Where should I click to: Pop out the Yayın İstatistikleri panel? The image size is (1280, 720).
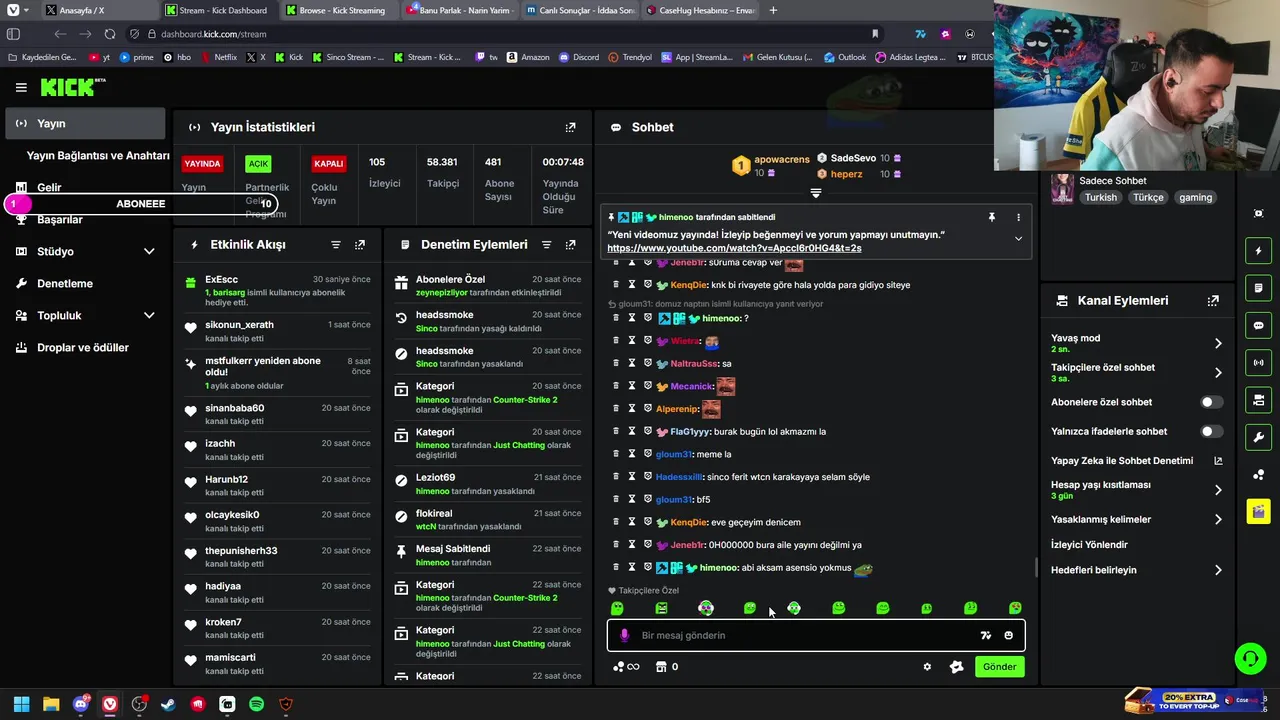(x=570, y=127)
